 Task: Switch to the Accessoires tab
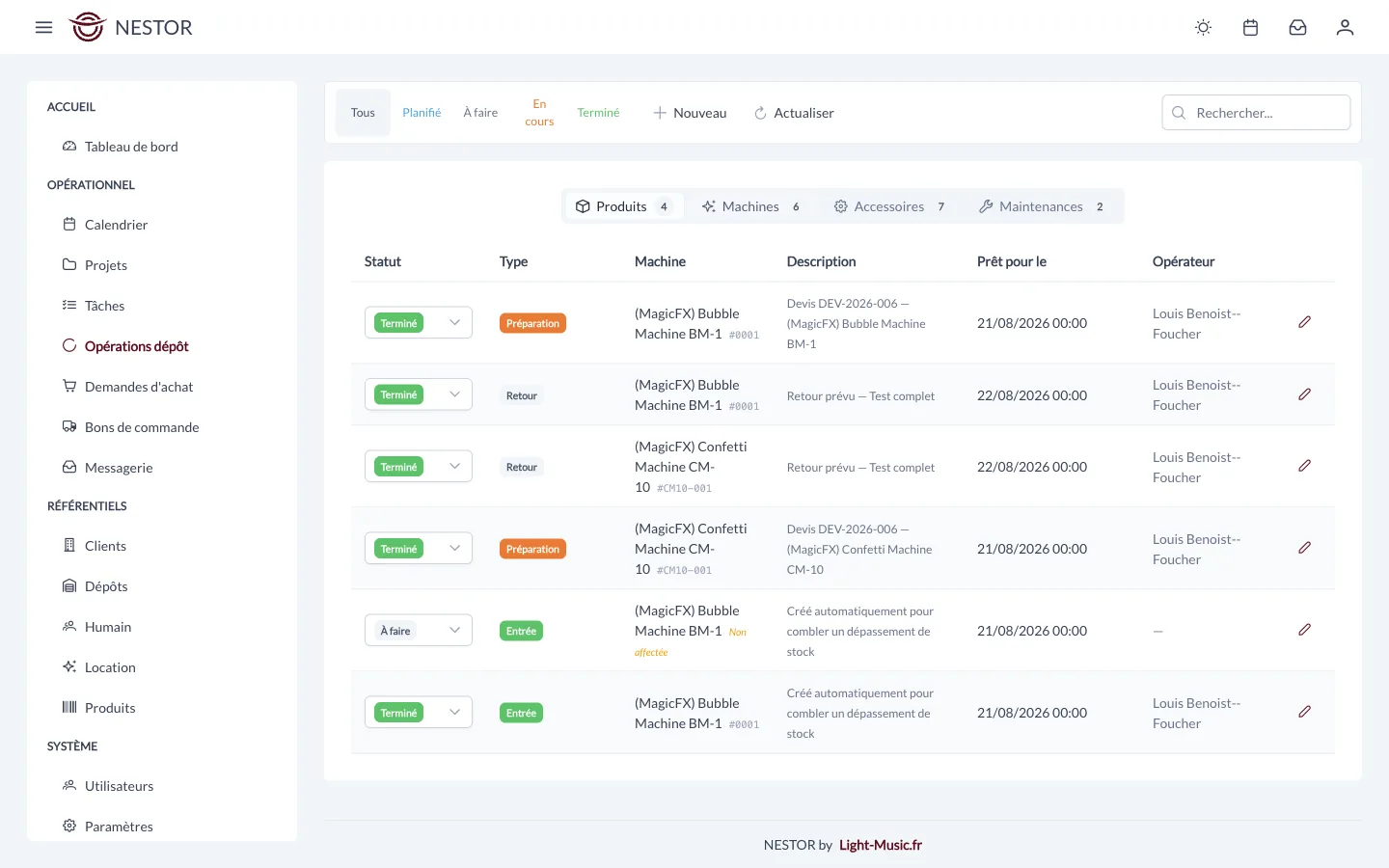click(889, 206)
